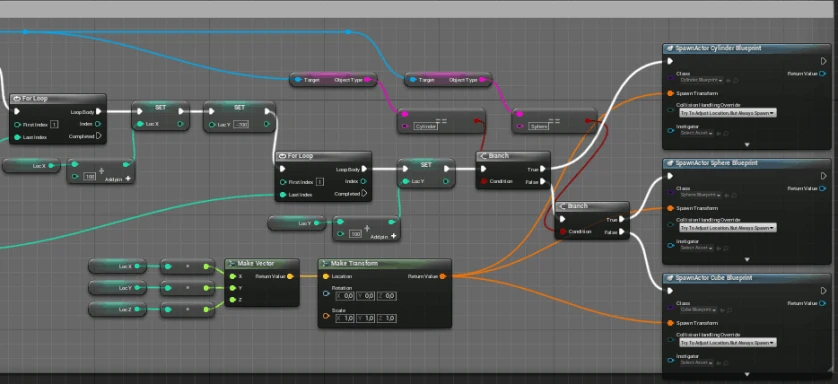Open Instigator Select Asset dropdown on Cylinder spawn node
Viewport: 838px width, 384px height.
(x=696, y=133)
